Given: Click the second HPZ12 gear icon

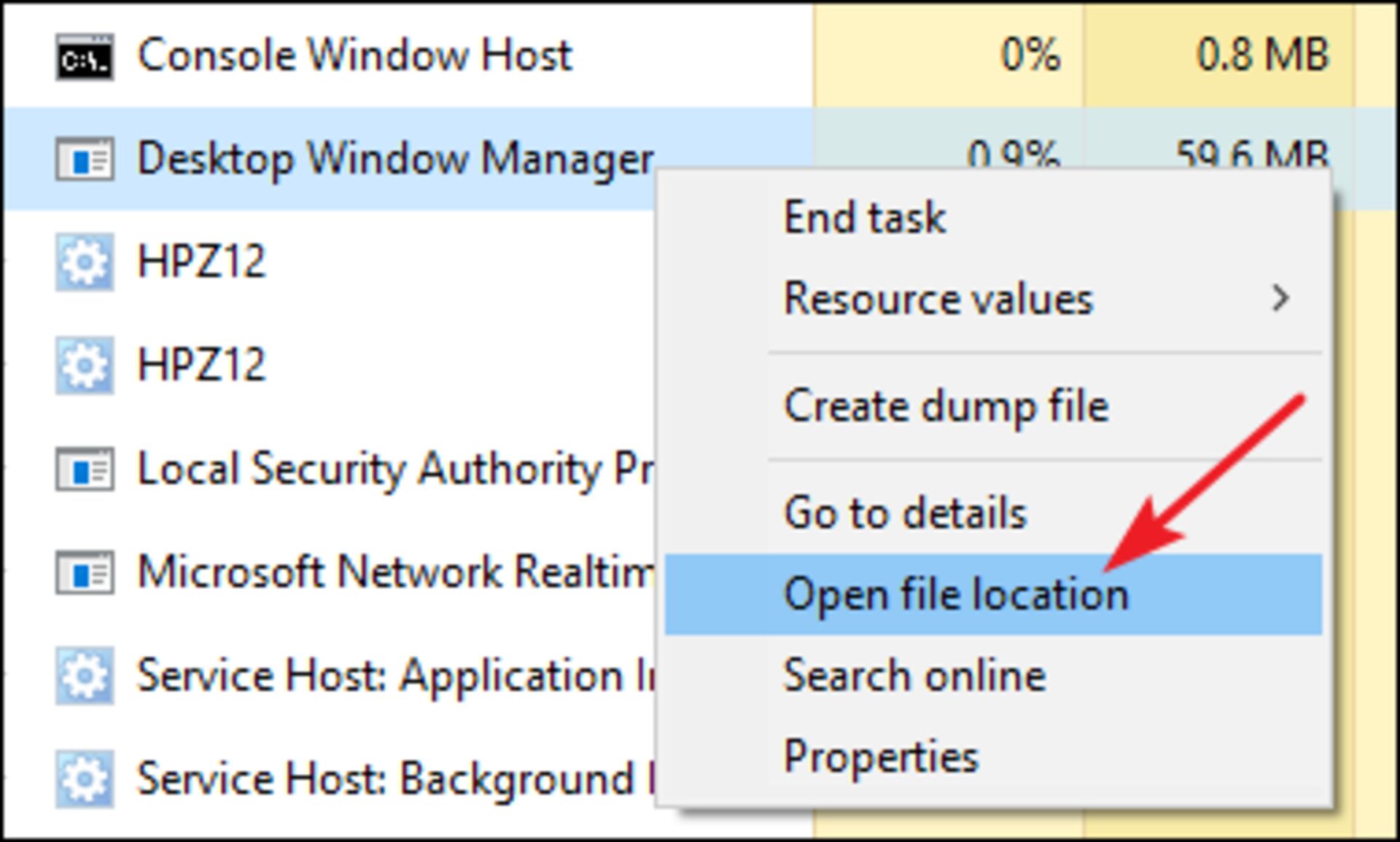Looking at the screenshot, I should [x=85, y=365].
